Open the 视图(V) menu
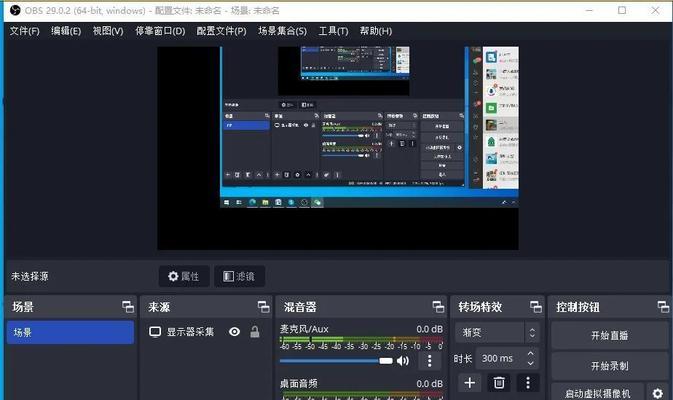The height and width of the screenshot is (400, 673). [x=108, y=31]
